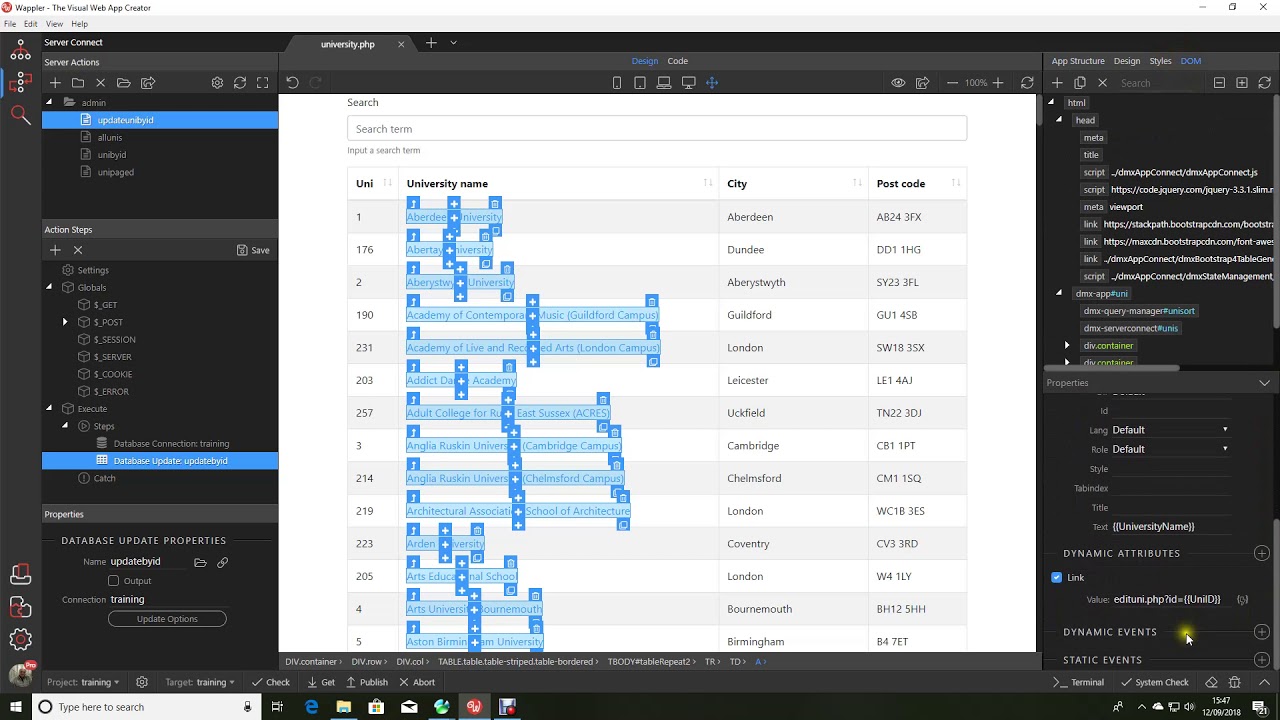Run System Check

coord(1155,682)
